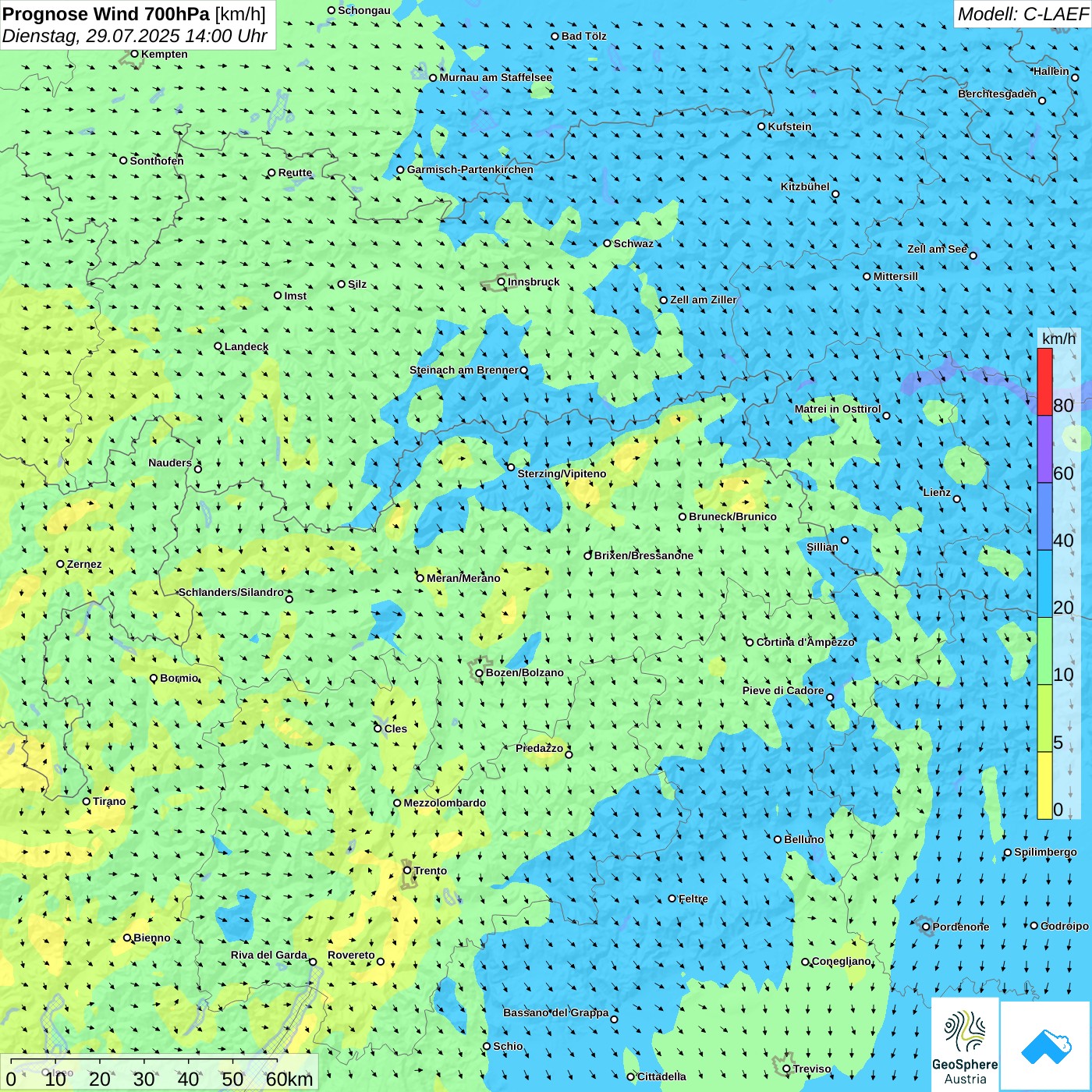Image resolution: width=1092 pixels, height=1092 pixels.
Task: Click the Schlanders/Silandro label
Action: [x=232, y=592]
